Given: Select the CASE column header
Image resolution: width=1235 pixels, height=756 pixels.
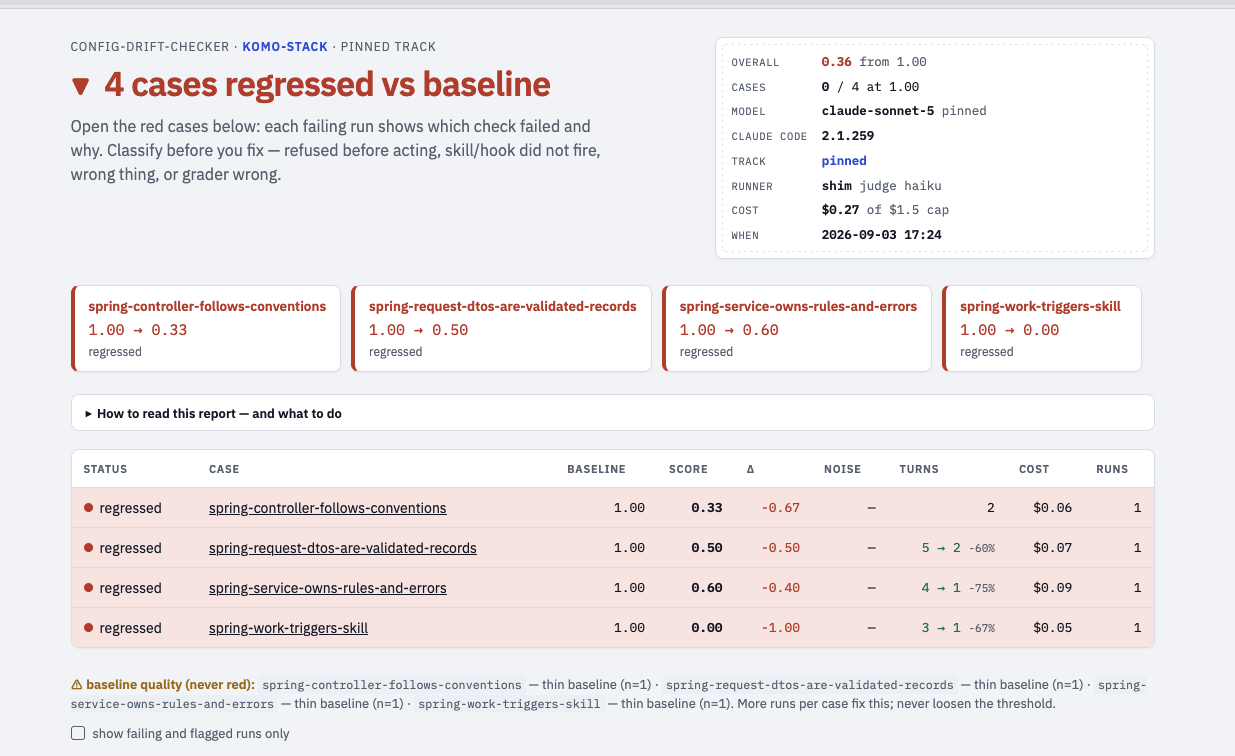Looking at the screenshot, I should click(224, 469).
